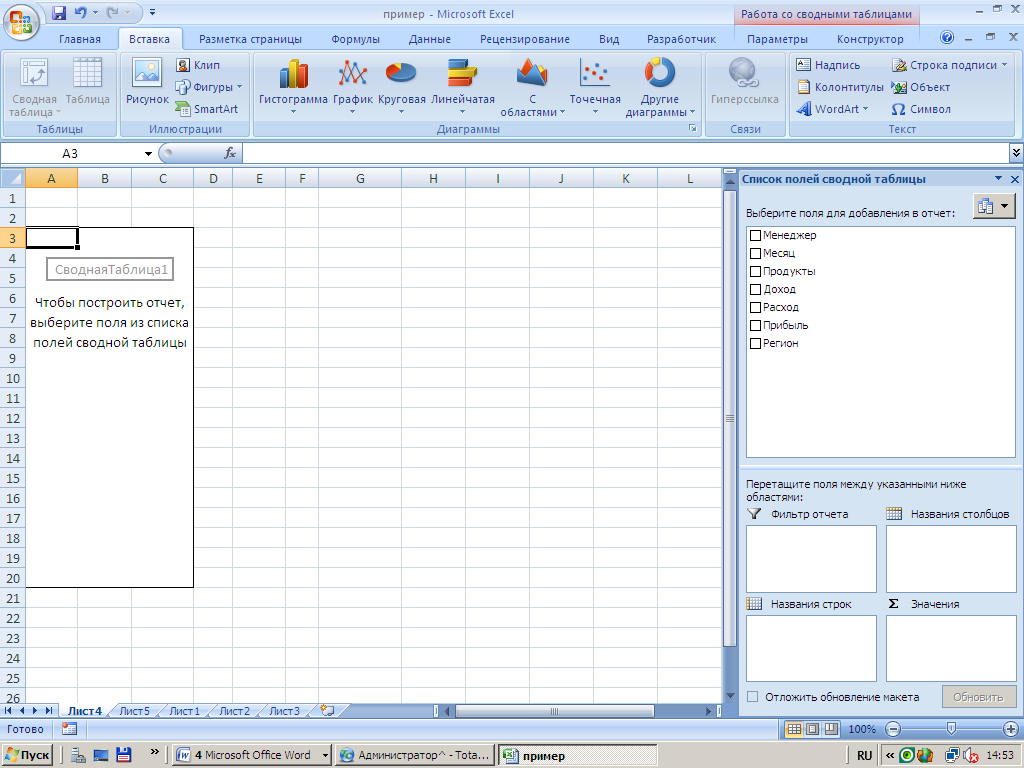Check the Прибыль field
Viewport: 1024px width, 768px height.
coord(756,325)
